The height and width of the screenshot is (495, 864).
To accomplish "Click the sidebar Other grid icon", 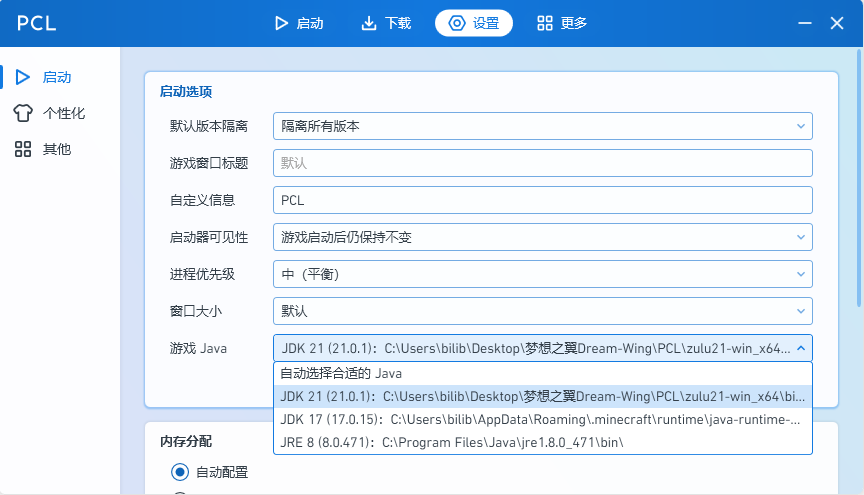I will [x=23, y=149].
